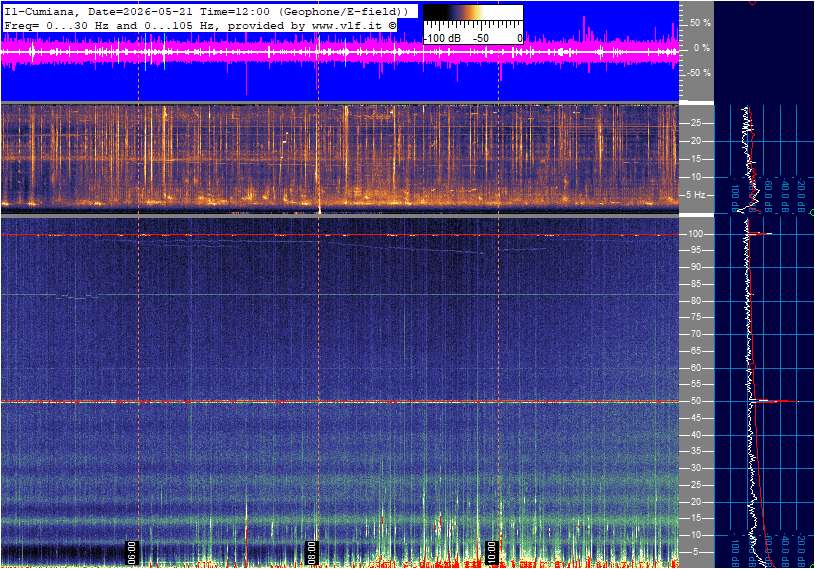Click the 95 label on E-field frequency axis
This screenshot has width=815, height=569.
click(695, 250)
